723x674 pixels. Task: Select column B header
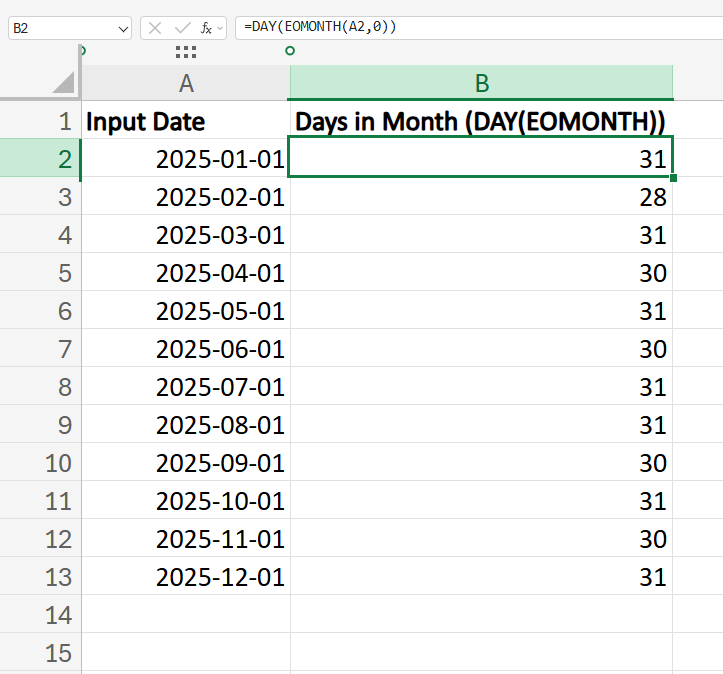(x=481, y=84)
